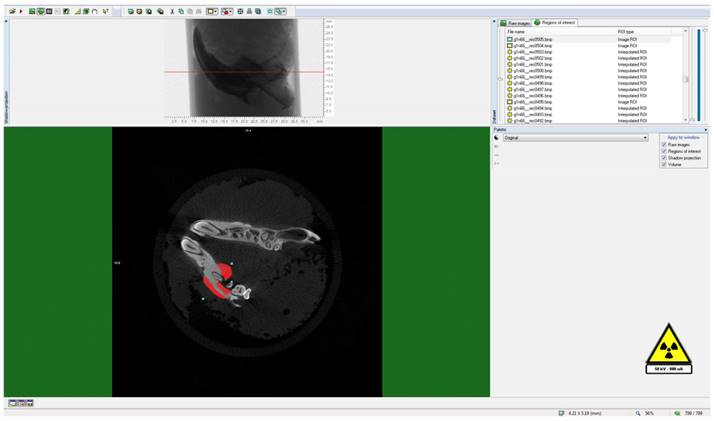
Task: Click the arch-shaped measure tool icon
Action: (94, 11)
